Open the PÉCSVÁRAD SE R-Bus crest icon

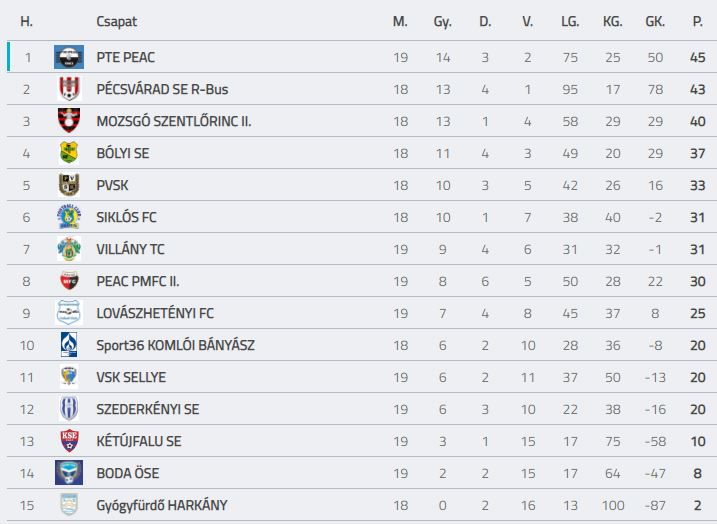[x=69, y=89]
